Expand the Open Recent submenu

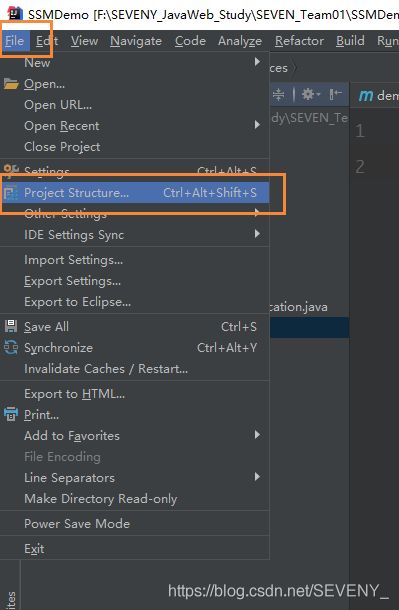click(x=135, y=126)
